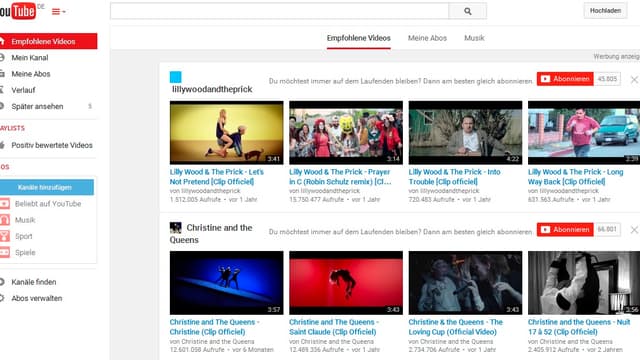This screenshot has height=360, width=640.
Task: Open Meine Abos in sidebar
Action: click(31, 74)
